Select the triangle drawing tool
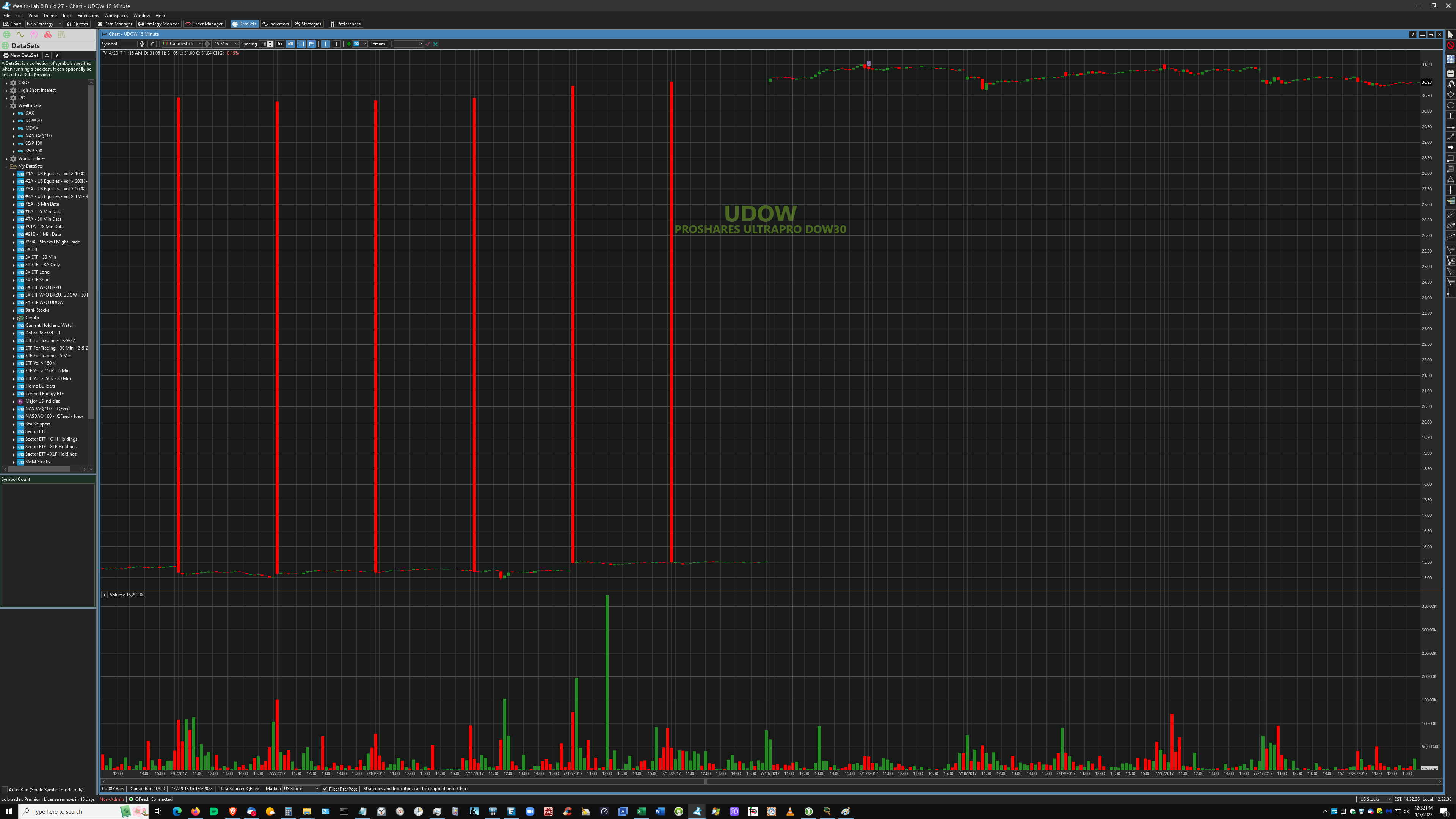The height and width of the screenshot is (819, 1456). click(x=1450, y=179)
